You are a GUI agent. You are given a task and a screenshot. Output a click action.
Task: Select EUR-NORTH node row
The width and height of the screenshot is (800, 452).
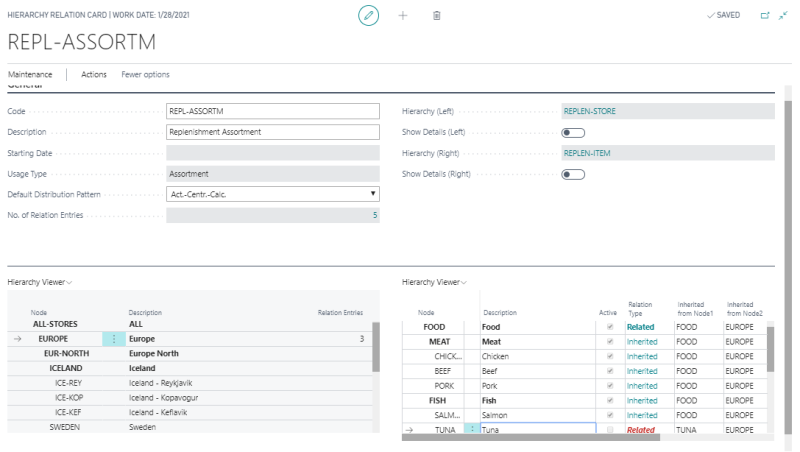[x=190, y=354]
